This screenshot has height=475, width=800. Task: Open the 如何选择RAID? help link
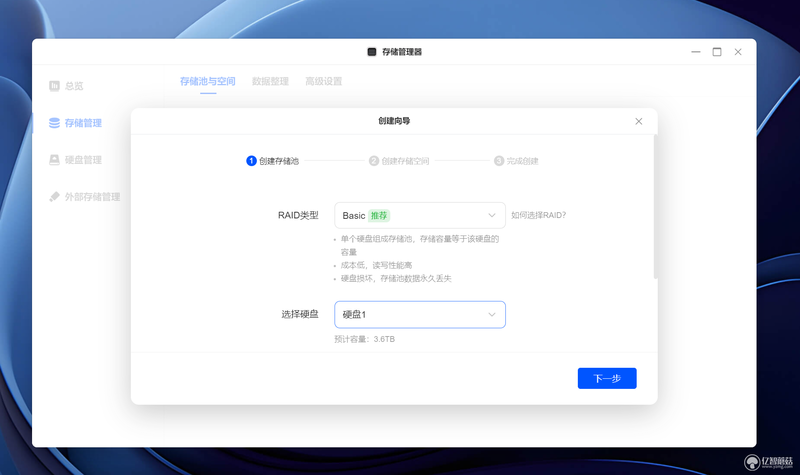click(x=538, y=215)
